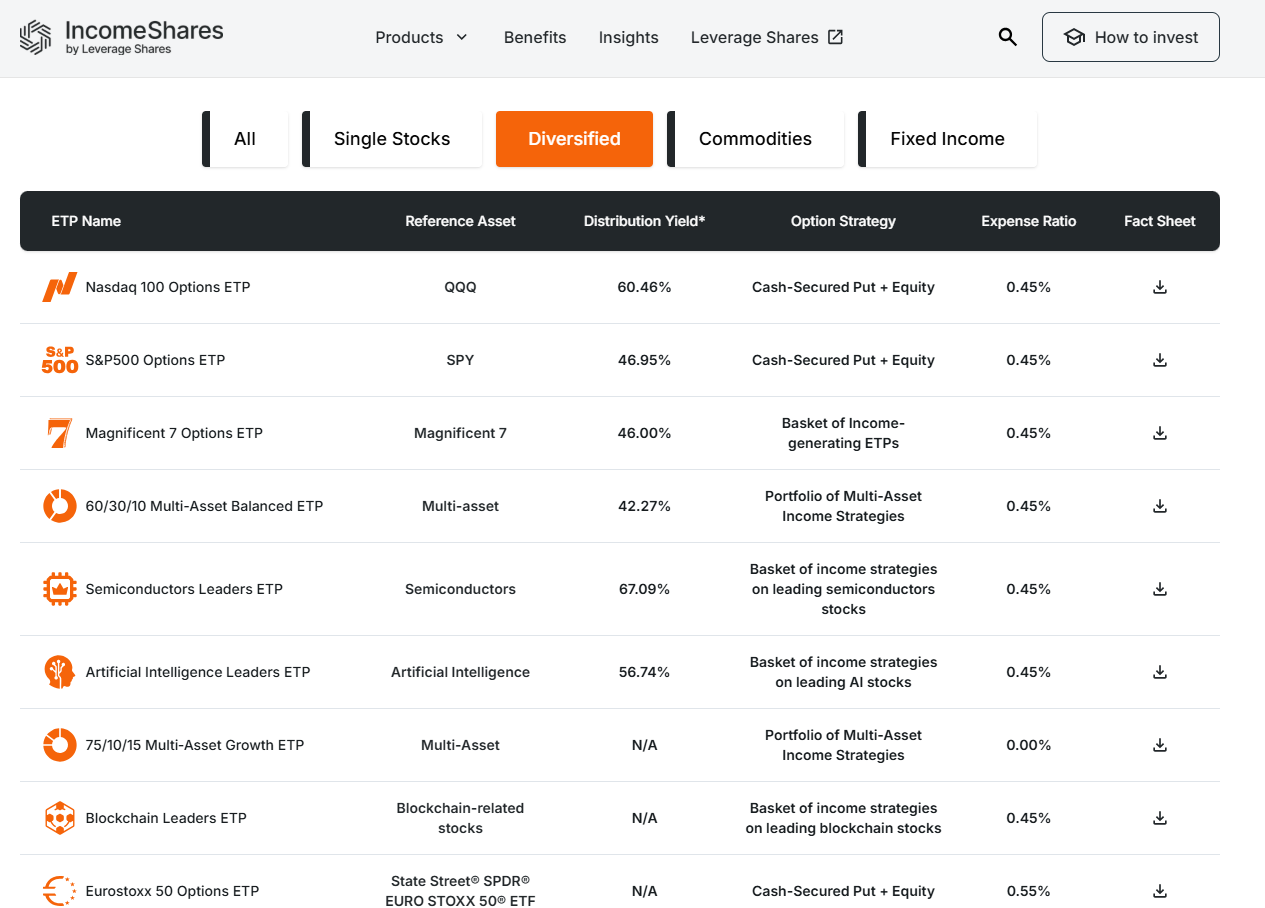Click the IncomeShares logo

(x=122, y=37)
